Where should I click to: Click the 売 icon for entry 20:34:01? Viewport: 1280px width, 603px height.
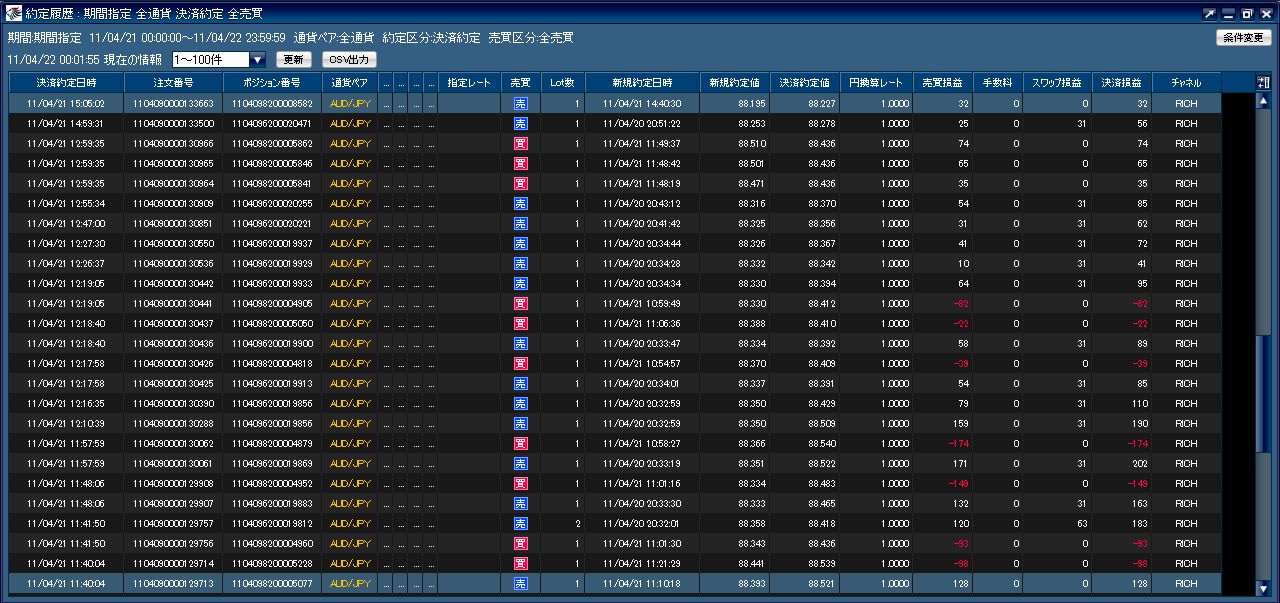tap(520, 383)
